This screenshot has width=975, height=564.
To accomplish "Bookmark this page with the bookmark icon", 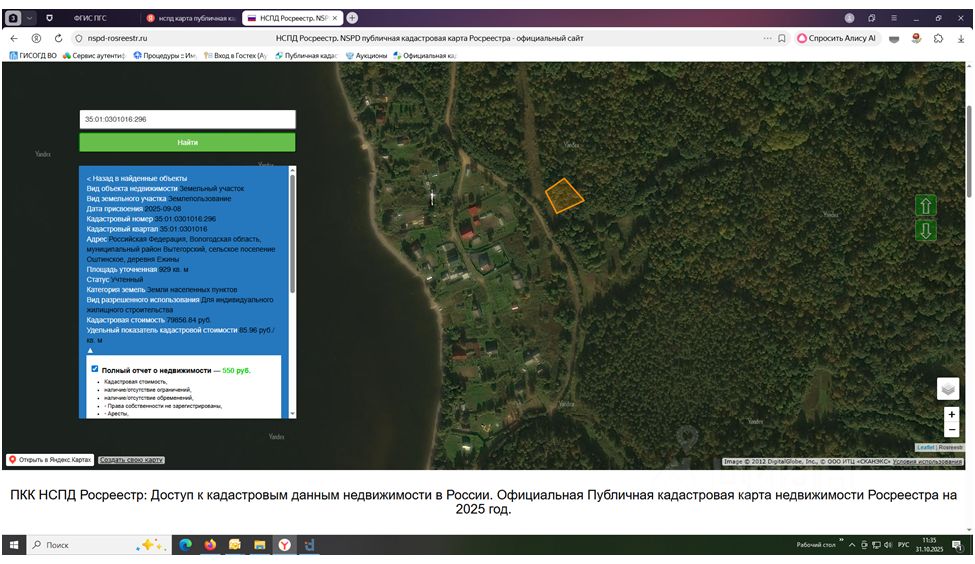I will tap(782, 39).
